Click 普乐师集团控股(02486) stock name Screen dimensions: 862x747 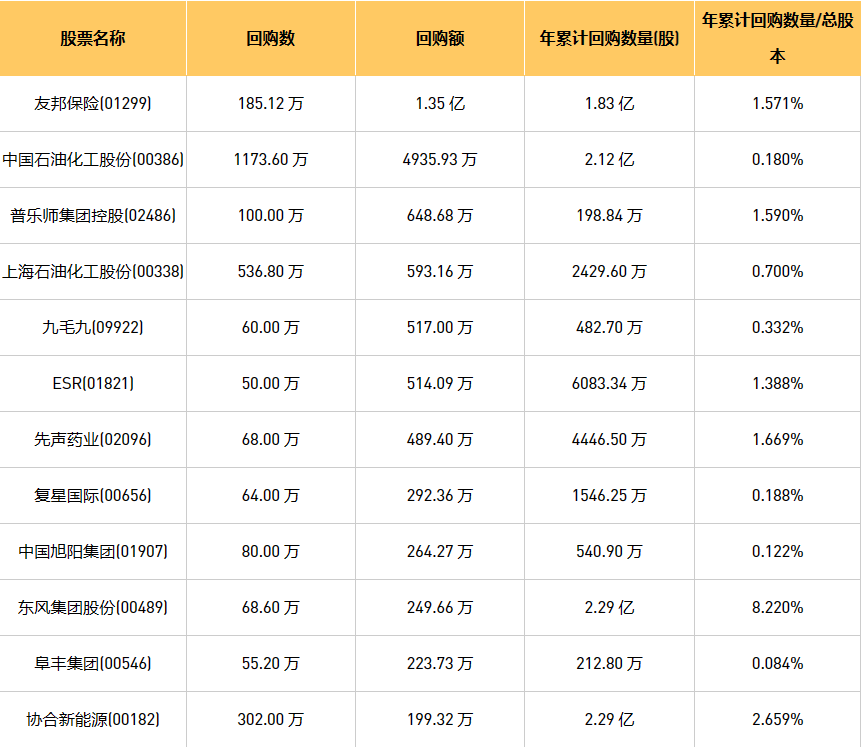coord(93,215)
